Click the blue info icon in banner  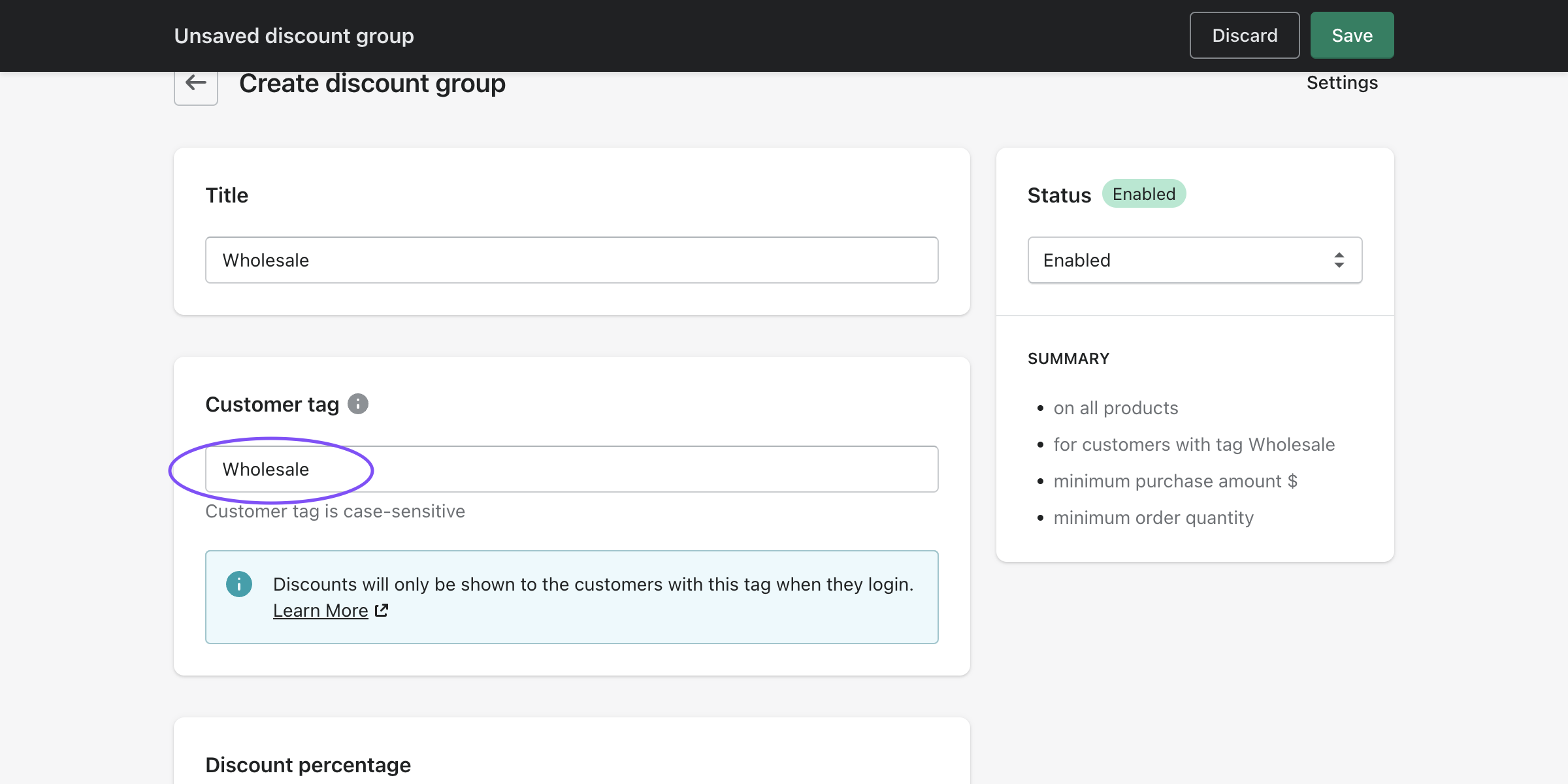[239, 584]
